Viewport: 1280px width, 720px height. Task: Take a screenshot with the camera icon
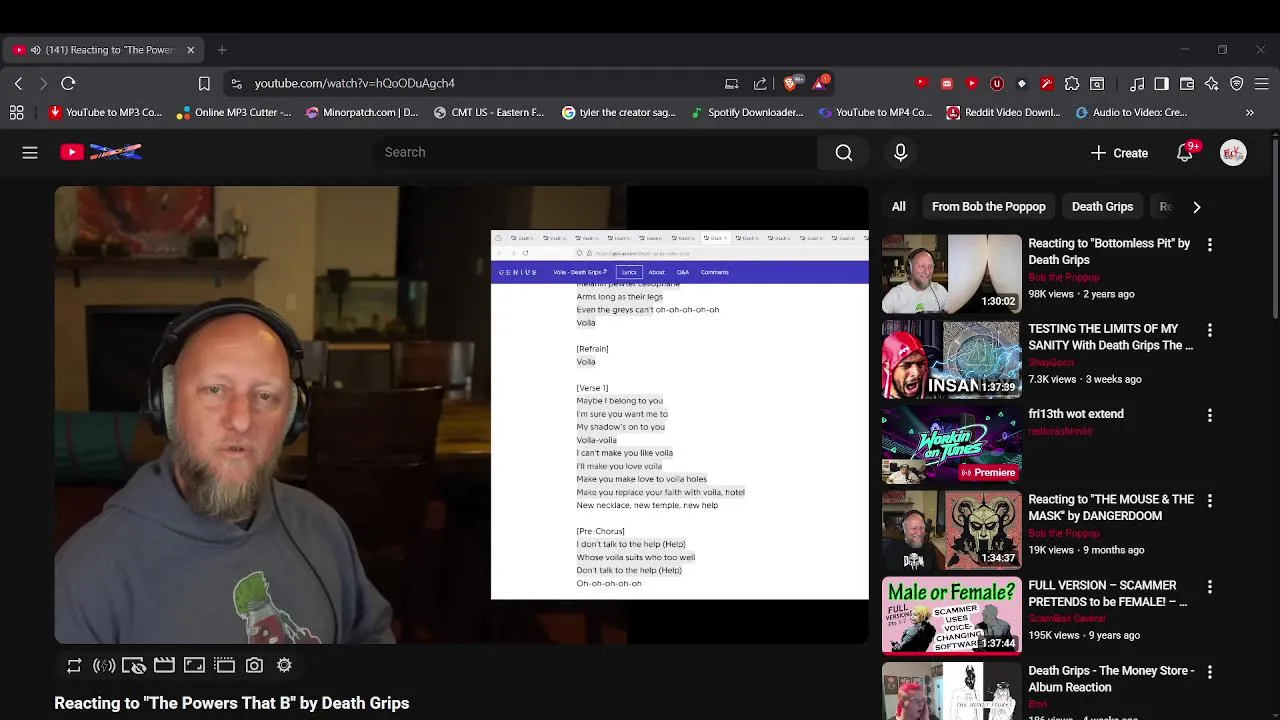(254, 665)
